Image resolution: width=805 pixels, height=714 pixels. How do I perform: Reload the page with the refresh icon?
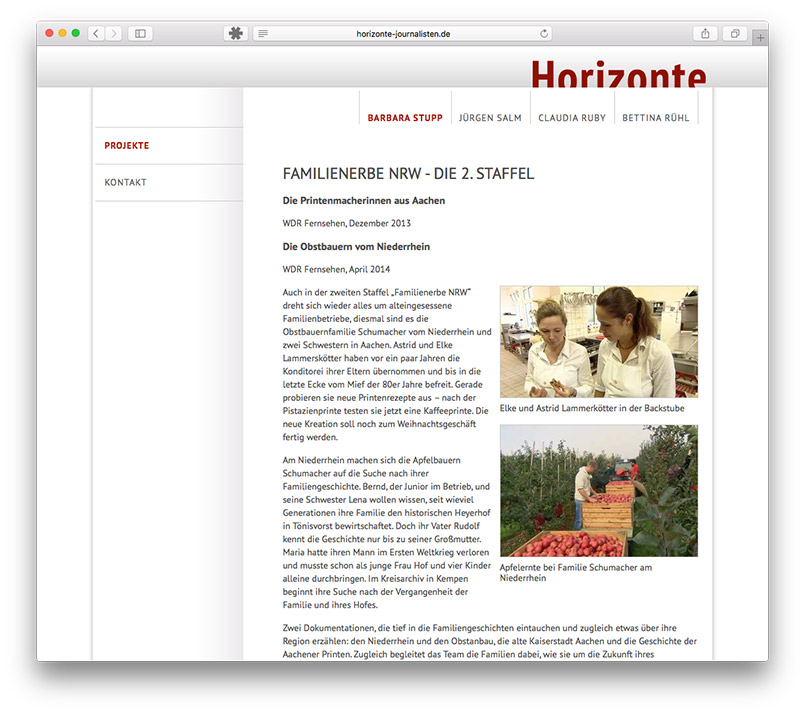(544, 33)
